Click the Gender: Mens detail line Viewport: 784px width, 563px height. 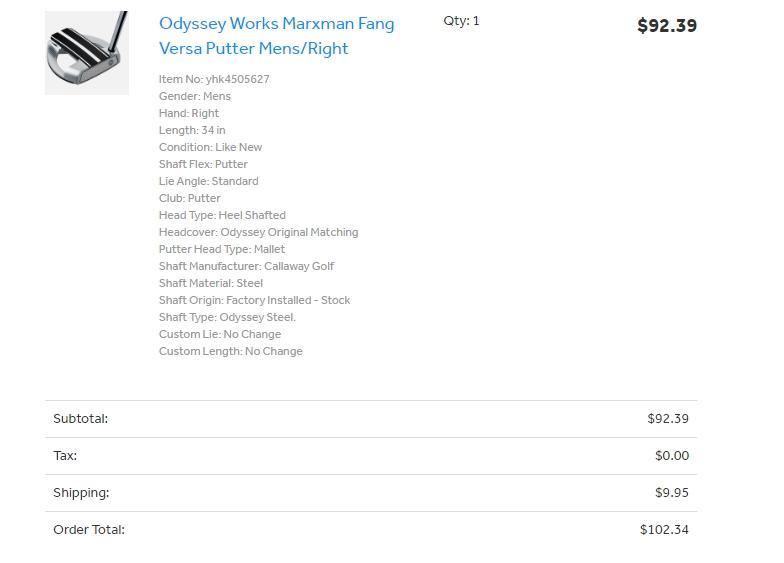point(195,96)
